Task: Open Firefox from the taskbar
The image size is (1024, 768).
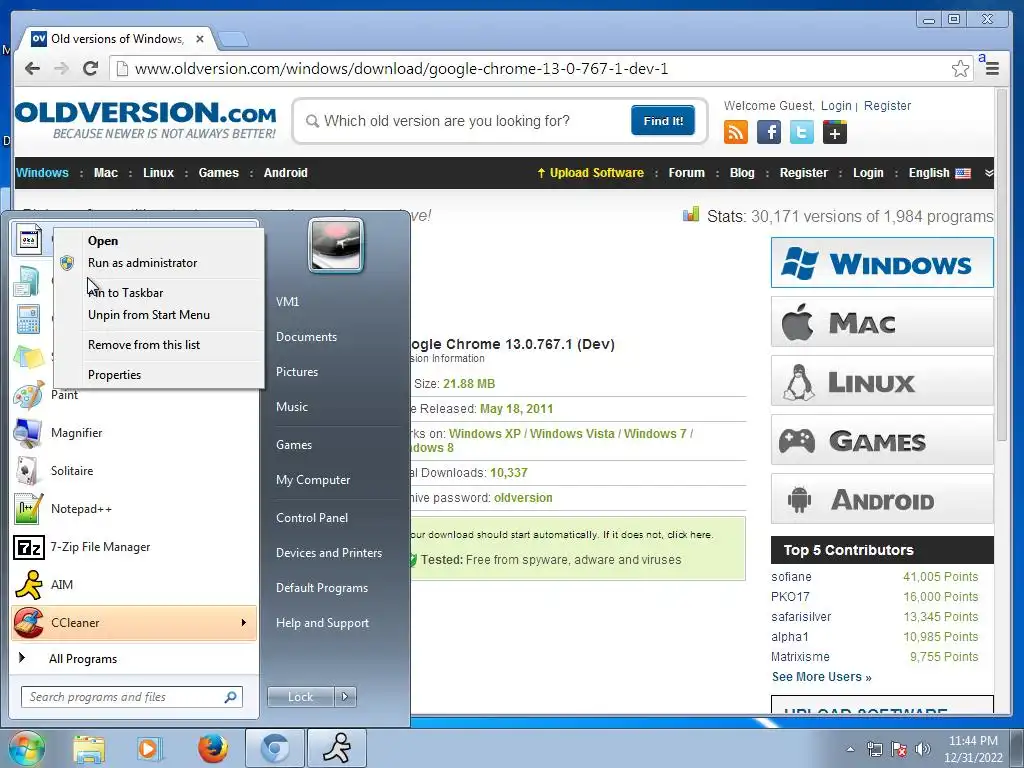Action: pos(213,748)
